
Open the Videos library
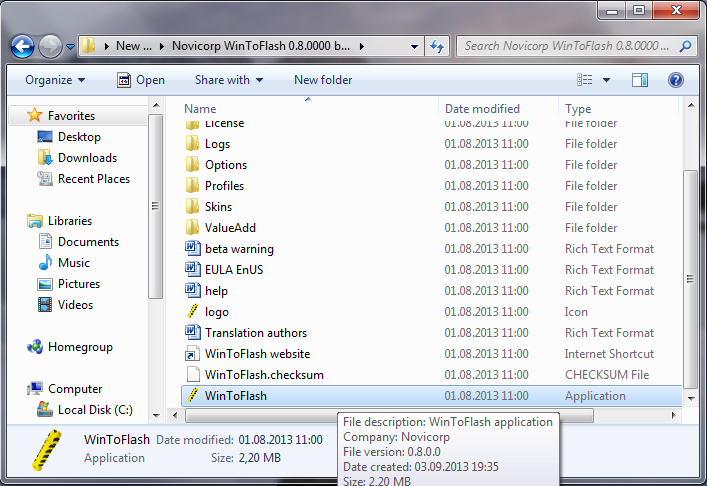(x=75, y=305)
